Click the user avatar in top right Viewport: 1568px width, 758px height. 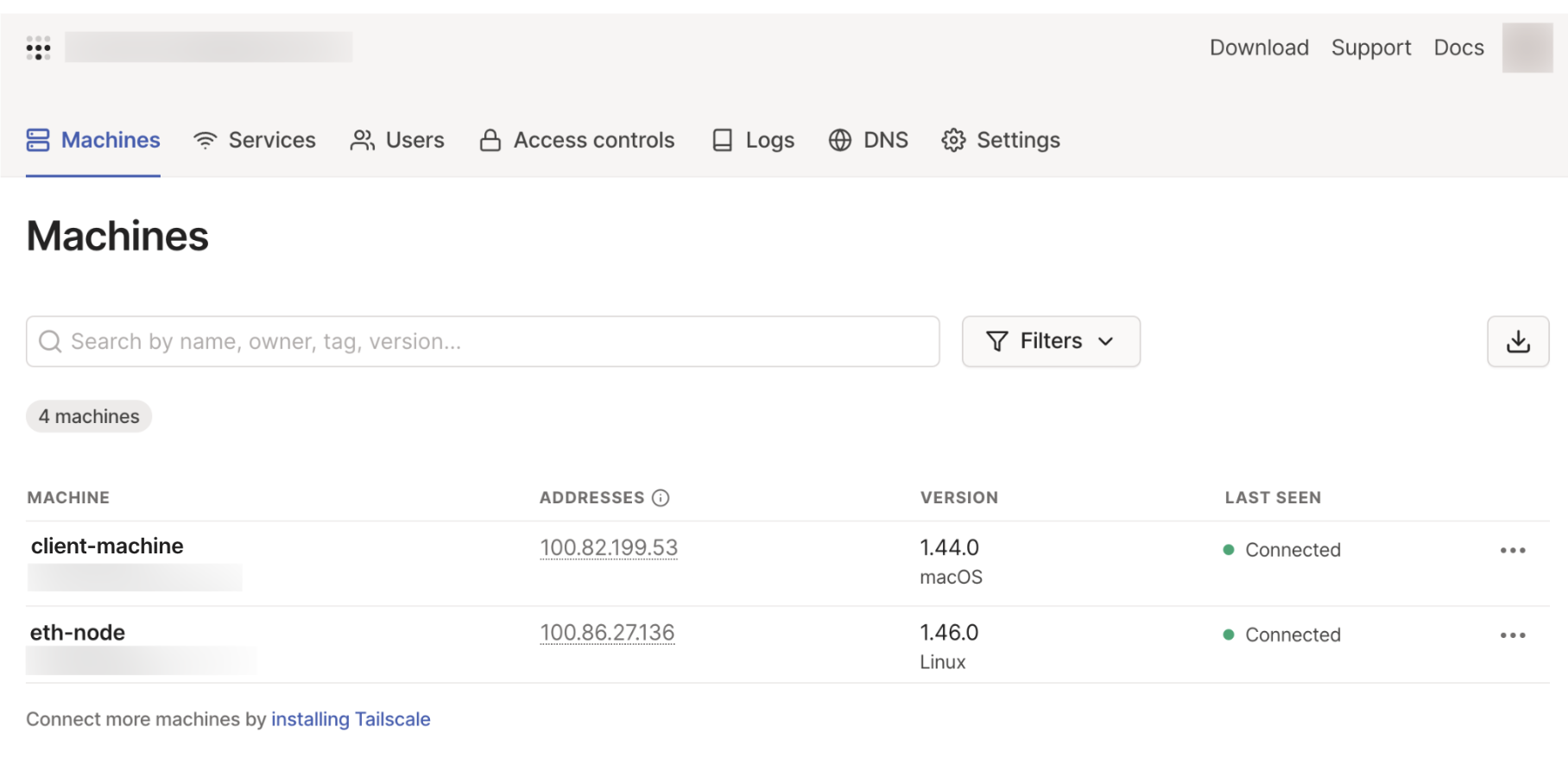[x=1527, y=47]
